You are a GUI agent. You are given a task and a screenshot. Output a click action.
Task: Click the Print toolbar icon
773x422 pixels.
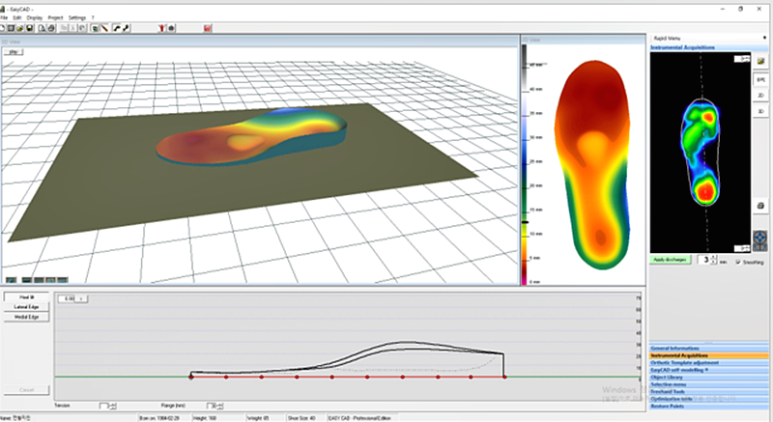pos(51,28)
